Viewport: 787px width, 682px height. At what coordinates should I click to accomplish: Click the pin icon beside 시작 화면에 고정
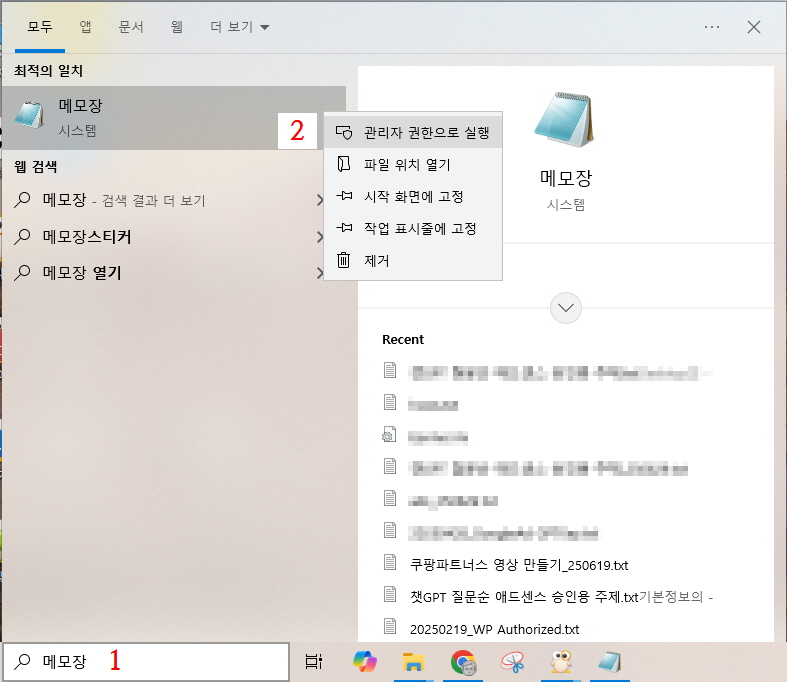[344, 196]
